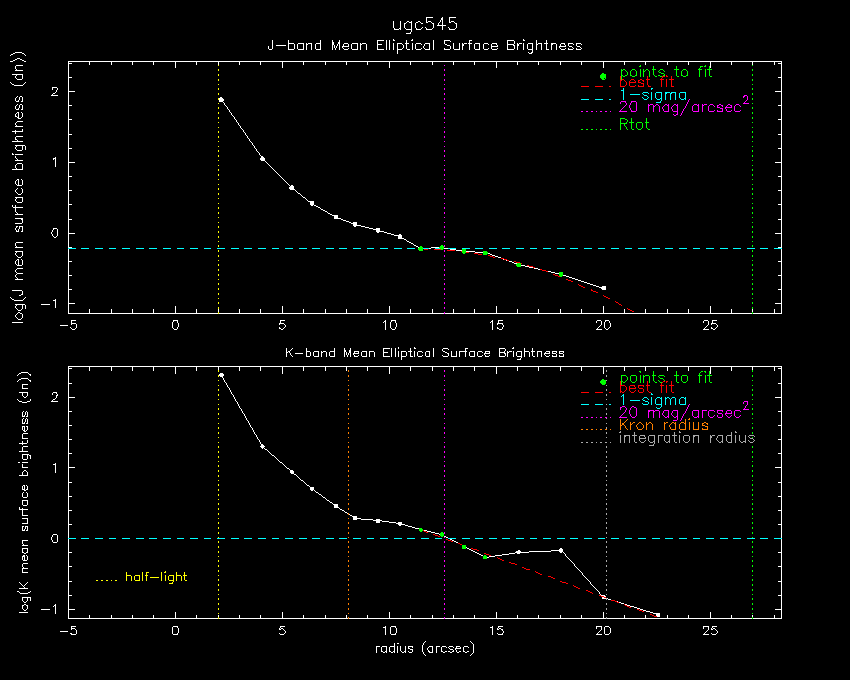Click the 'Rtot' legend entry in J-band plot
This screenshot has width=850, height=680.
(635, 125)
